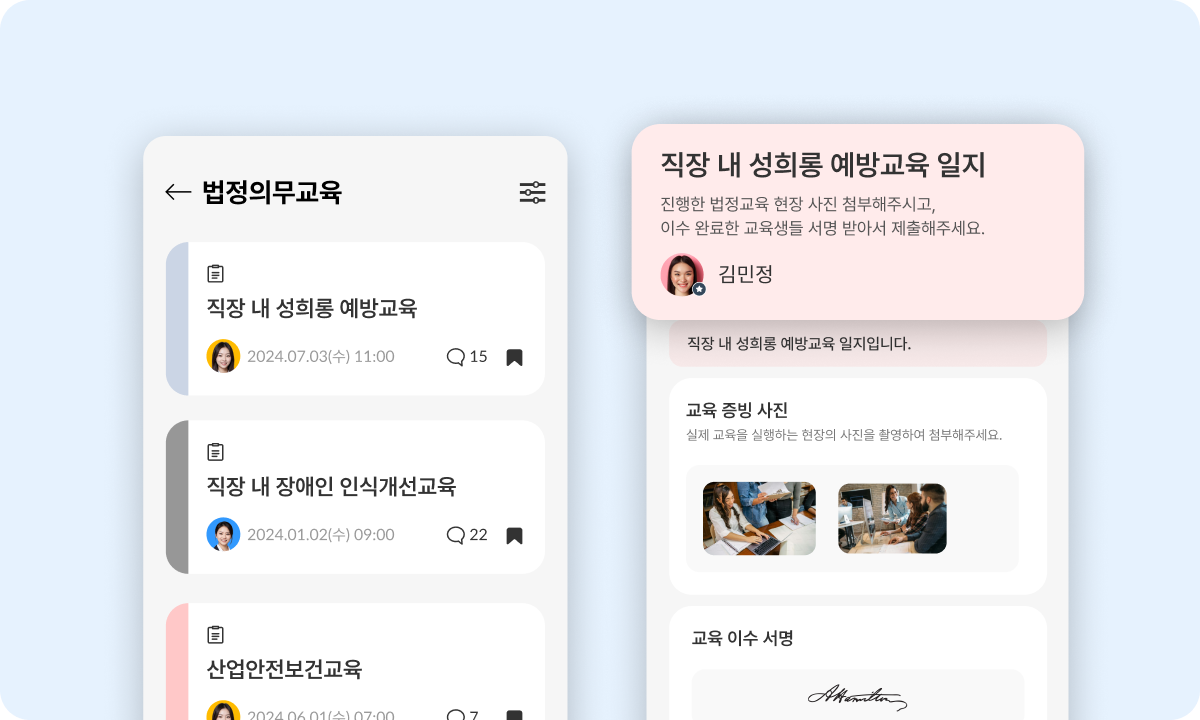Click clipboard icon above 직장 내 성희롱 예방교육
Screen dimensions: 1200x720
click(x=215, y=273)
